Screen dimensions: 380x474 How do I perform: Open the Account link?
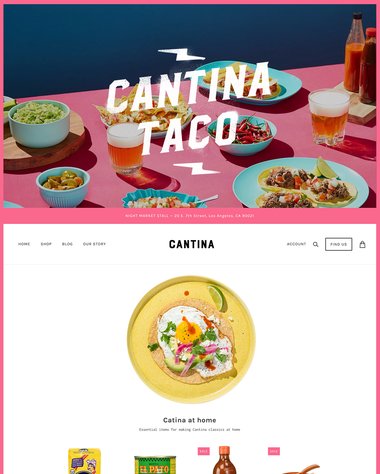tap(296, 244)
